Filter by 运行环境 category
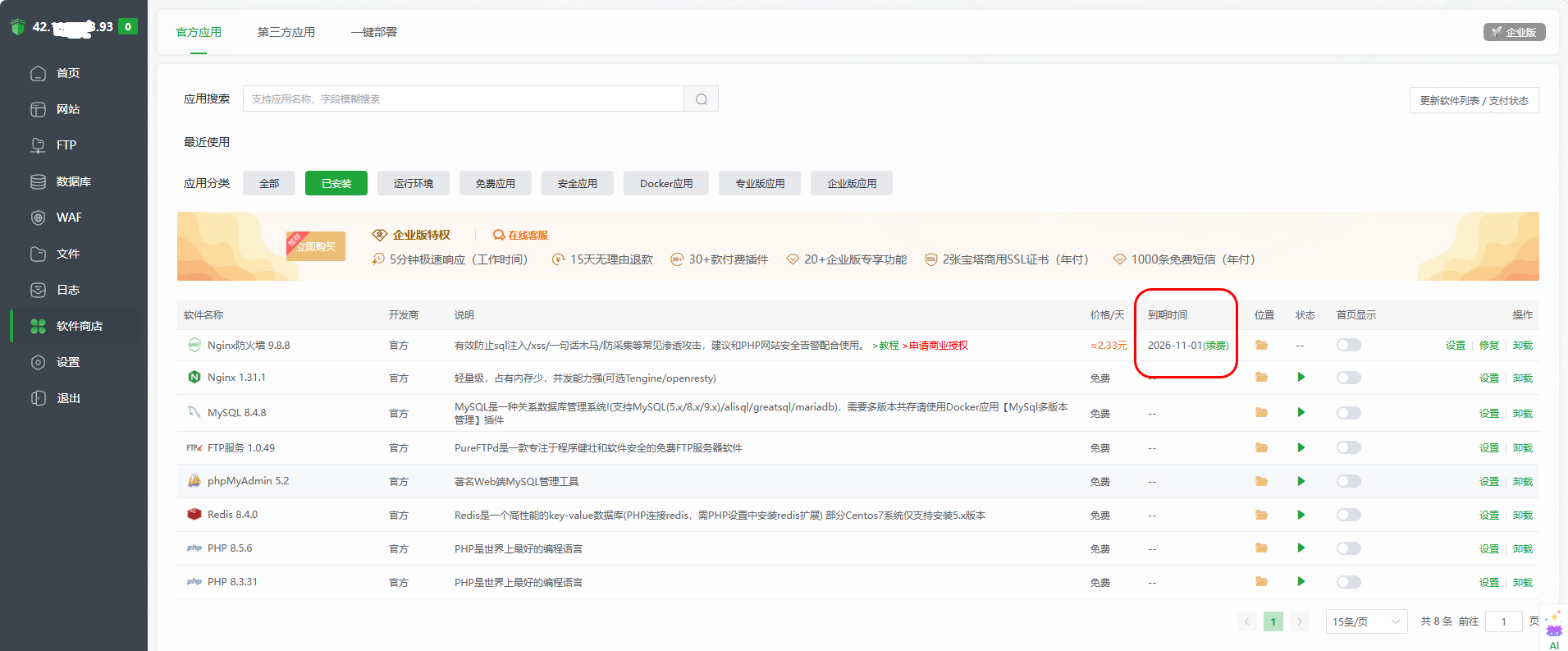The width and height of the screenshot is (1568, 651). tap(414, 183)
